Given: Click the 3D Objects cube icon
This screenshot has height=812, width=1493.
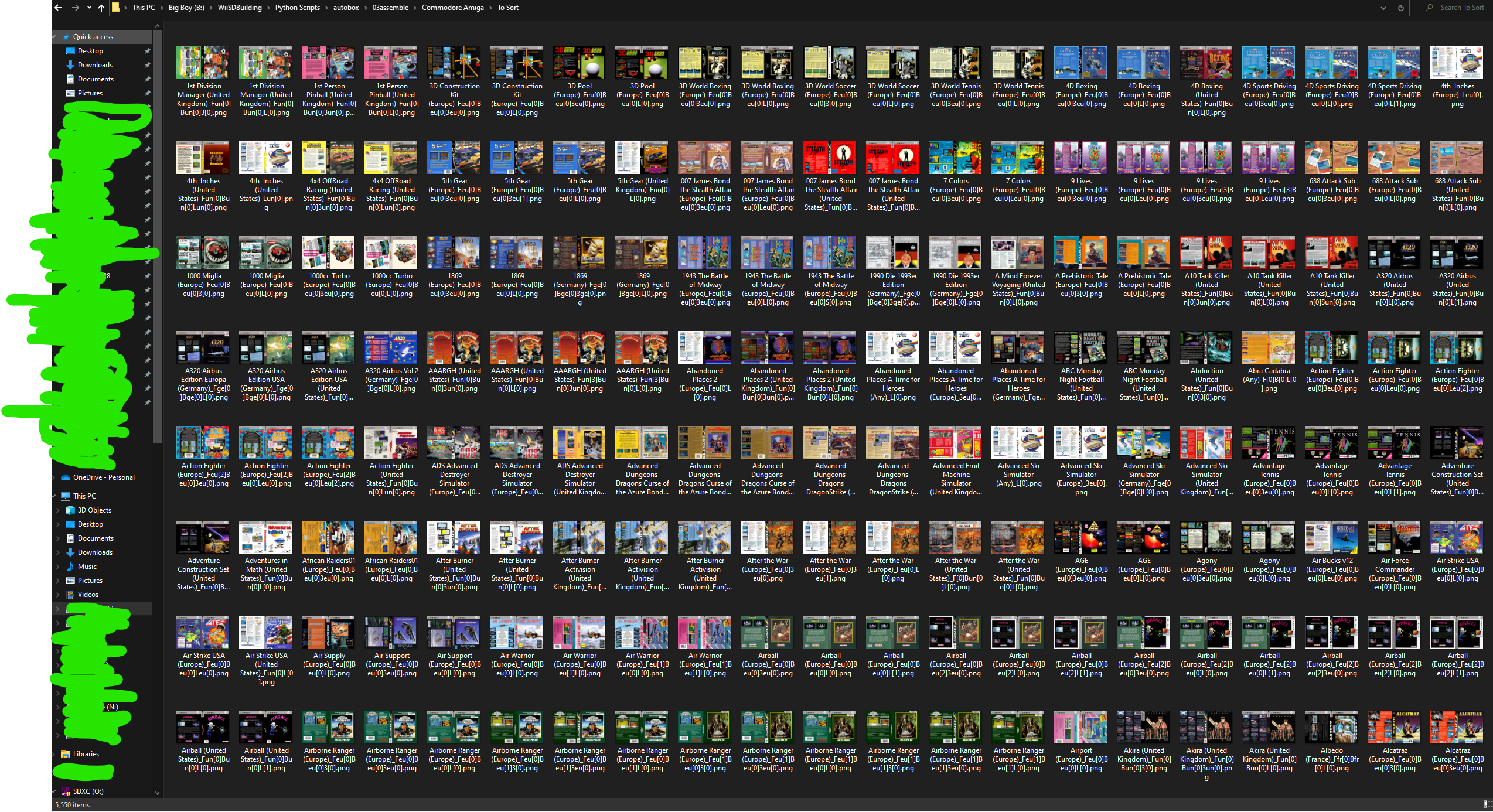Looking at the screenshot, I should click(x=70, y=510).
